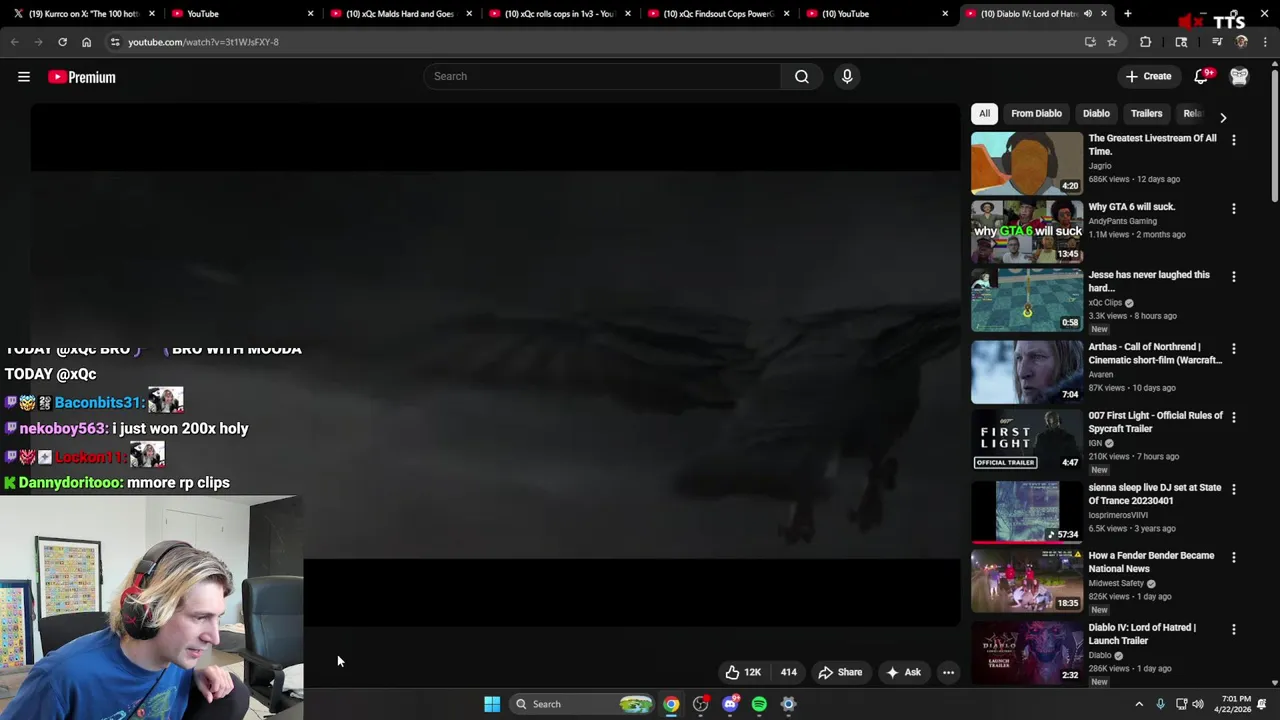
Task: Click the browser address bar URL
Action: [203, 42]
